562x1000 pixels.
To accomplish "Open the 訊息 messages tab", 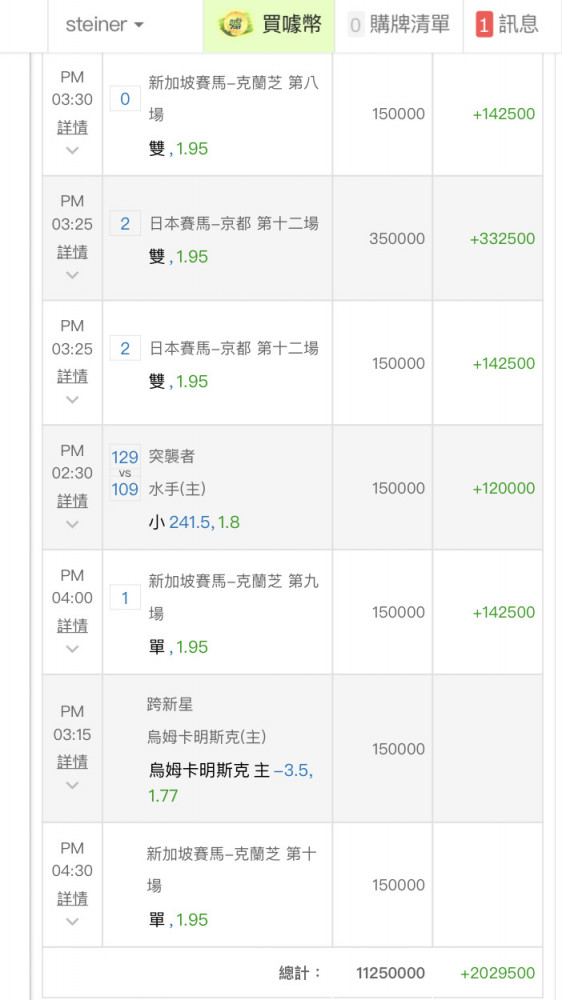I will (507, 26).
